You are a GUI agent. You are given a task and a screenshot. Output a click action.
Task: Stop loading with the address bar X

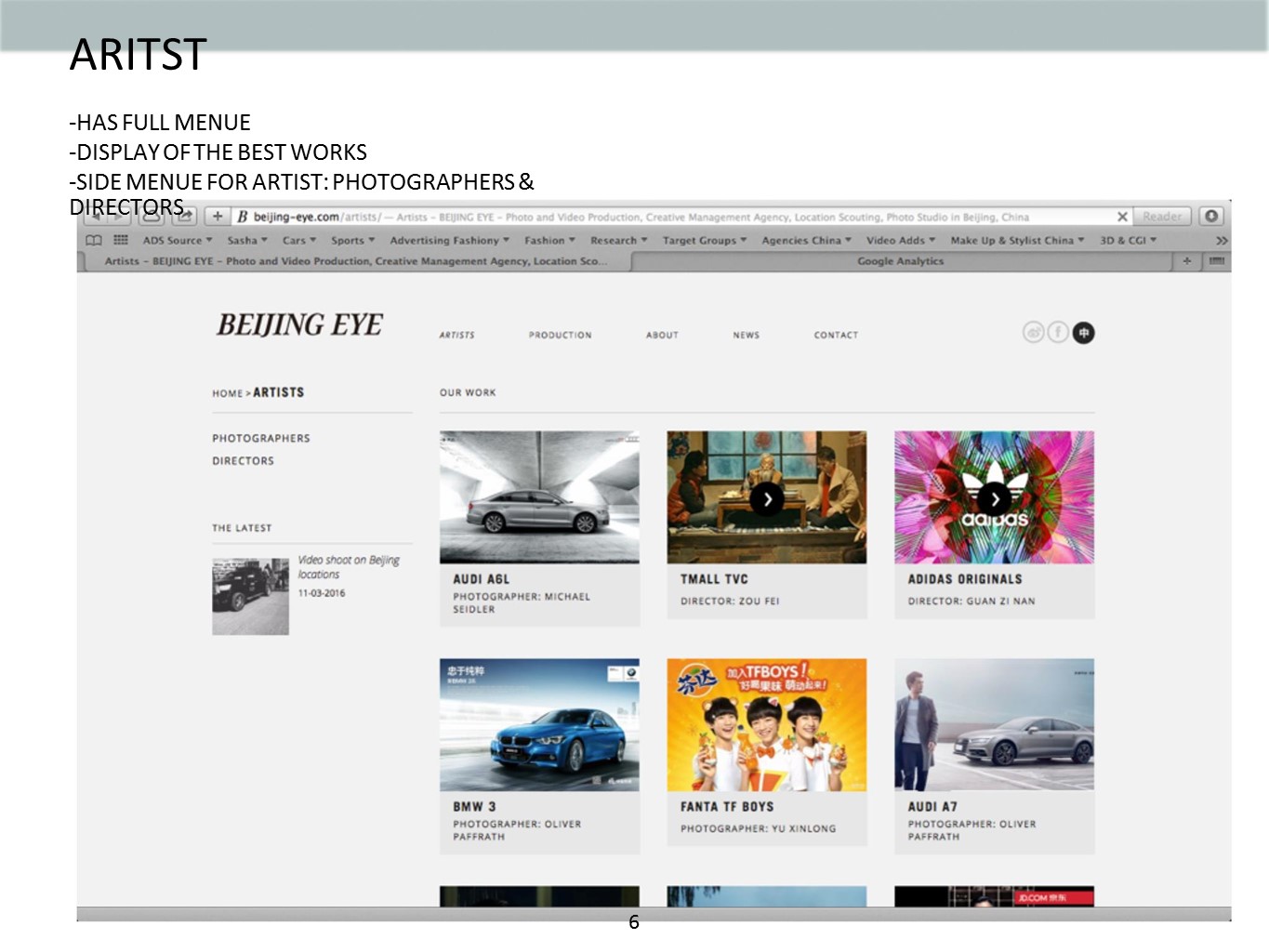pos(1122,217)
